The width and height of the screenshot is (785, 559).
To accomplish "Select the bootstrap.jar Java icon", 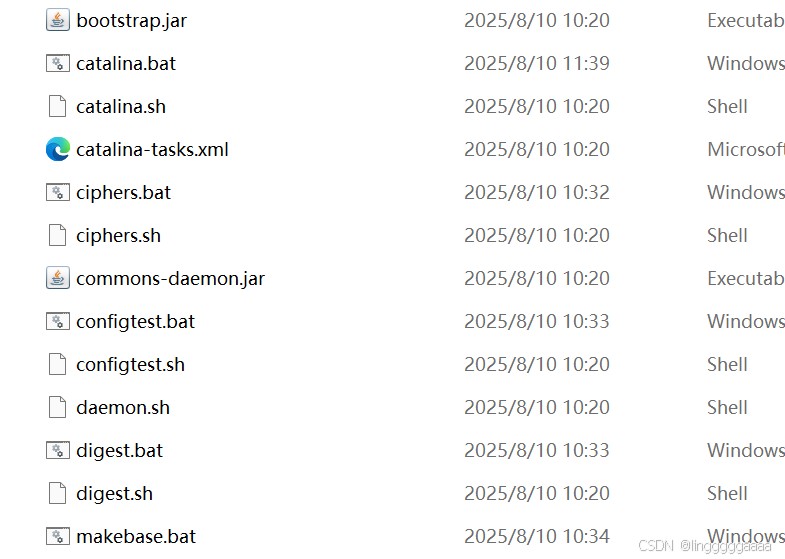I will click(58, 21).
